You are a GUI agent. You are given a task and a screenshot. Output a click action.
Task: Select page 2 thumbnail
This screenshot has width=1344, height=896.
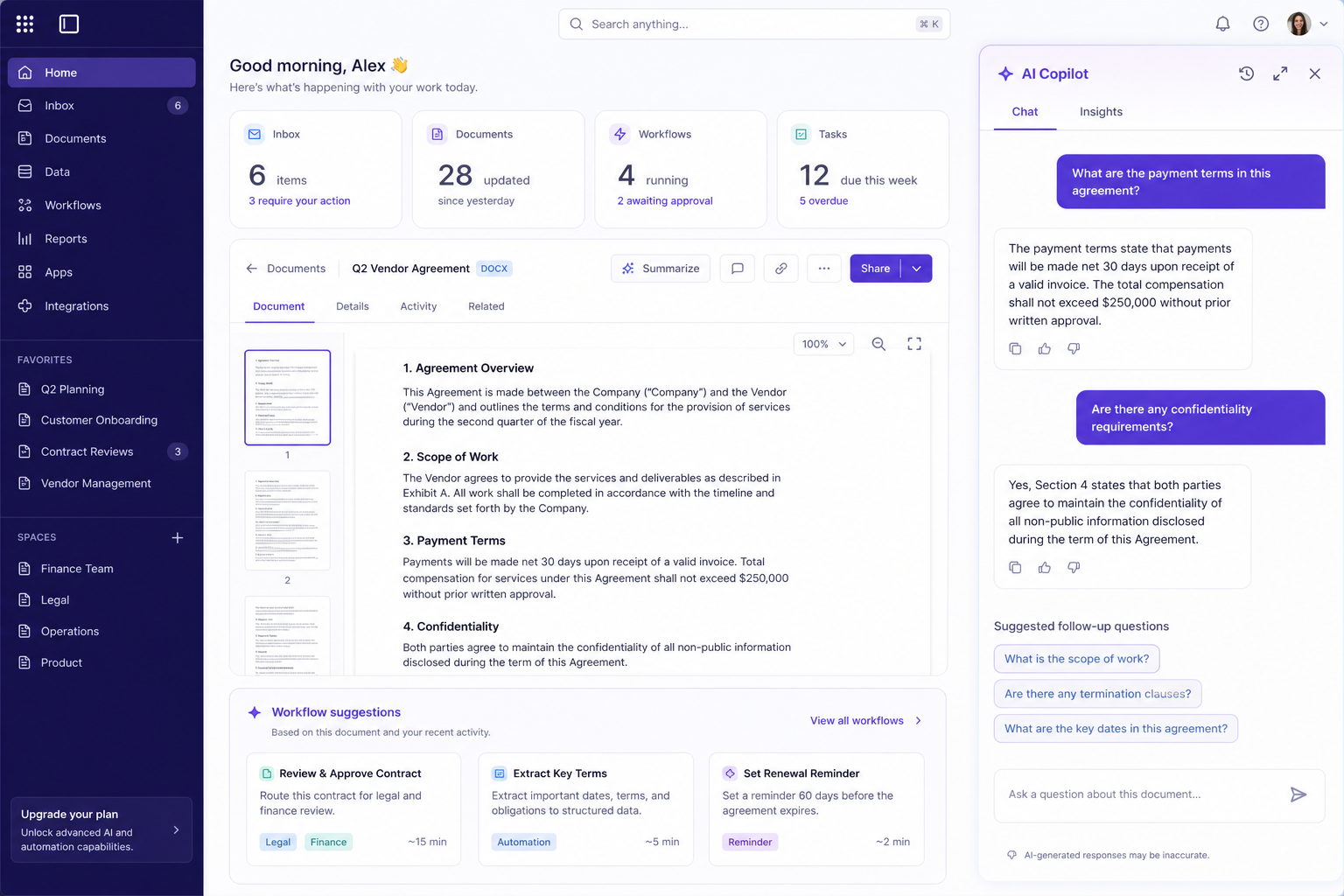coord(288,521)
